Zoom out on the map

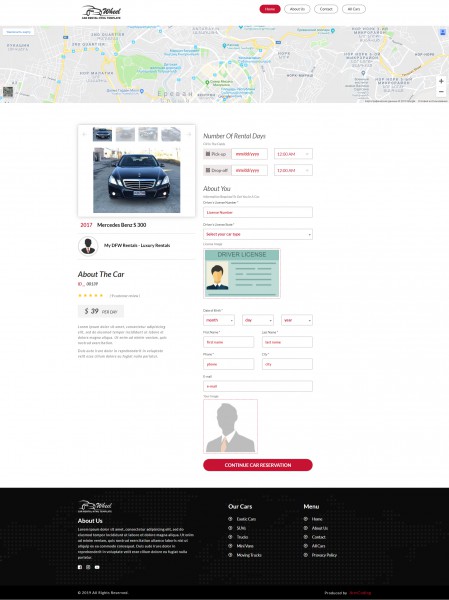[x=441, y=91]
